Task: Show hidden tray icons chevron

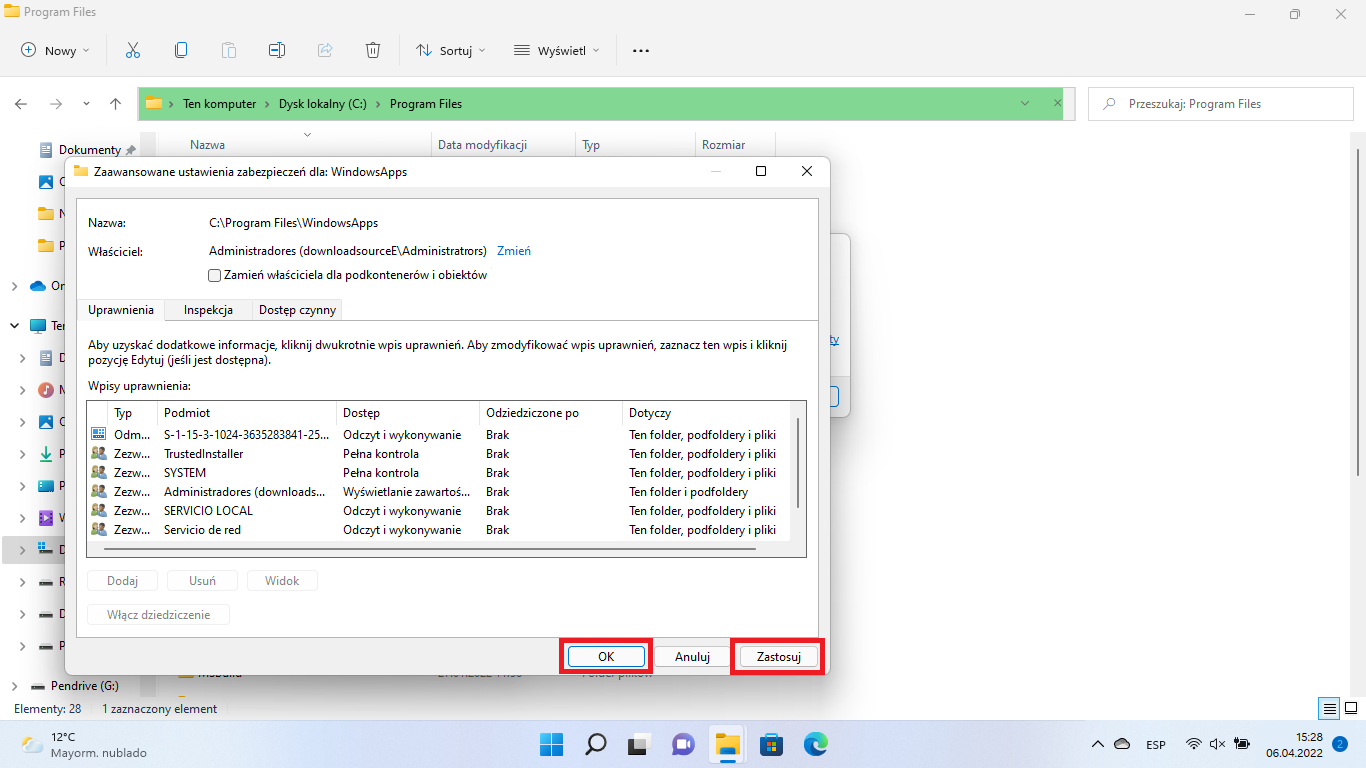Action: click(x=1098, y=744)
